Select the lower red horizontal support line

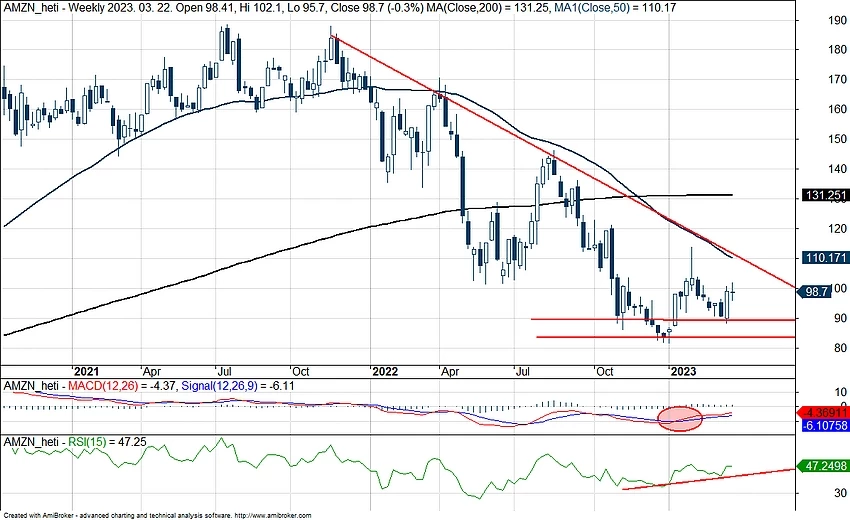tap(666, 337)
